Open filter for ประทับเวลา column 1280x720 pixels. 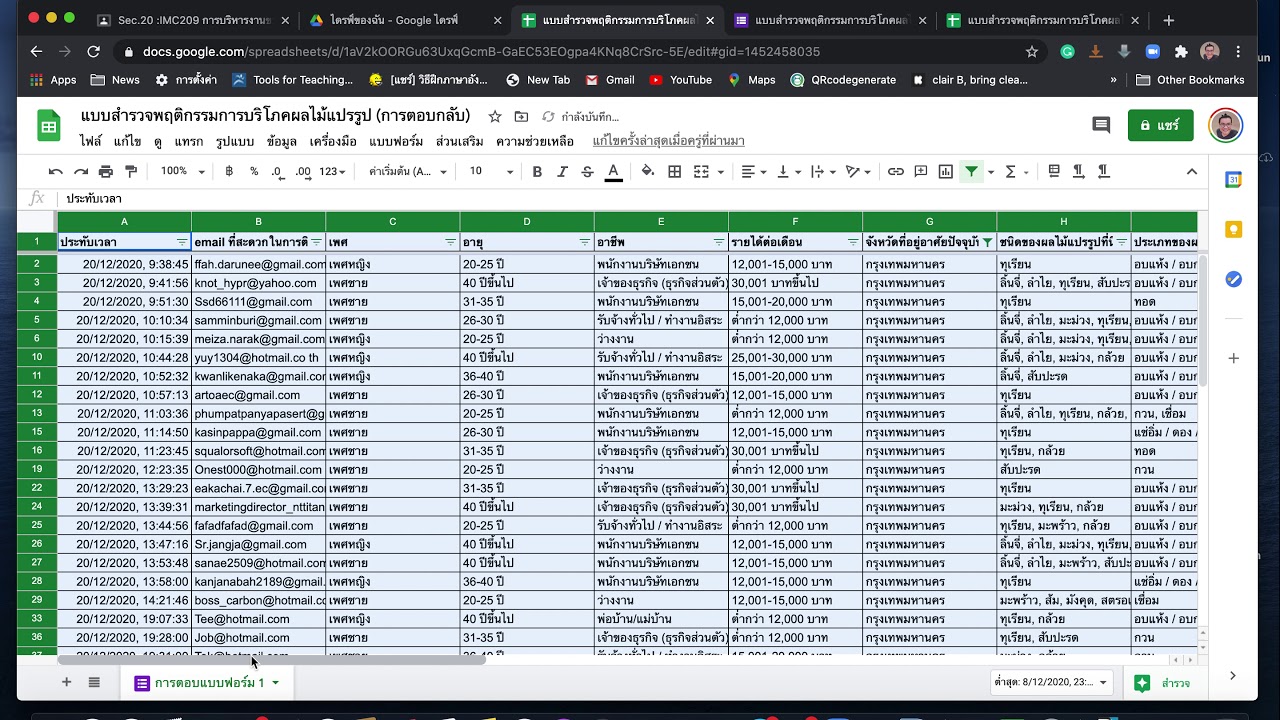tap(182, 242)
